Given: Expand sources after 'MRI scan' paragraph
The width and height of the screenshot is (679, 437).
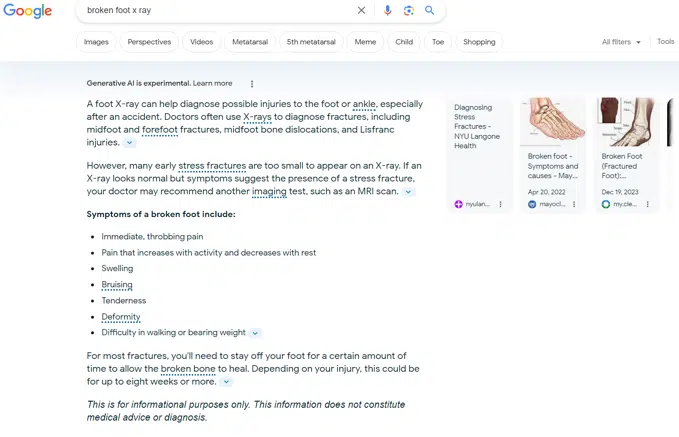Looking at the screenshot, I should point(408,192).
